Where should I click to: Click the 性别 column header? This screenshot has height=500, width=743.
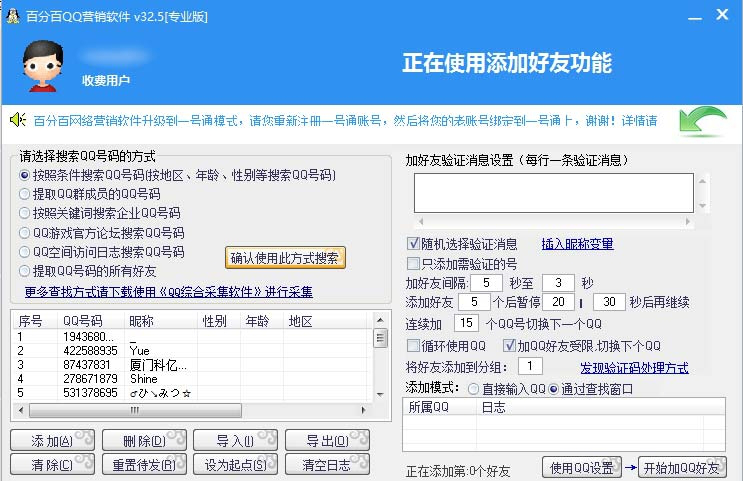[219, 321]
